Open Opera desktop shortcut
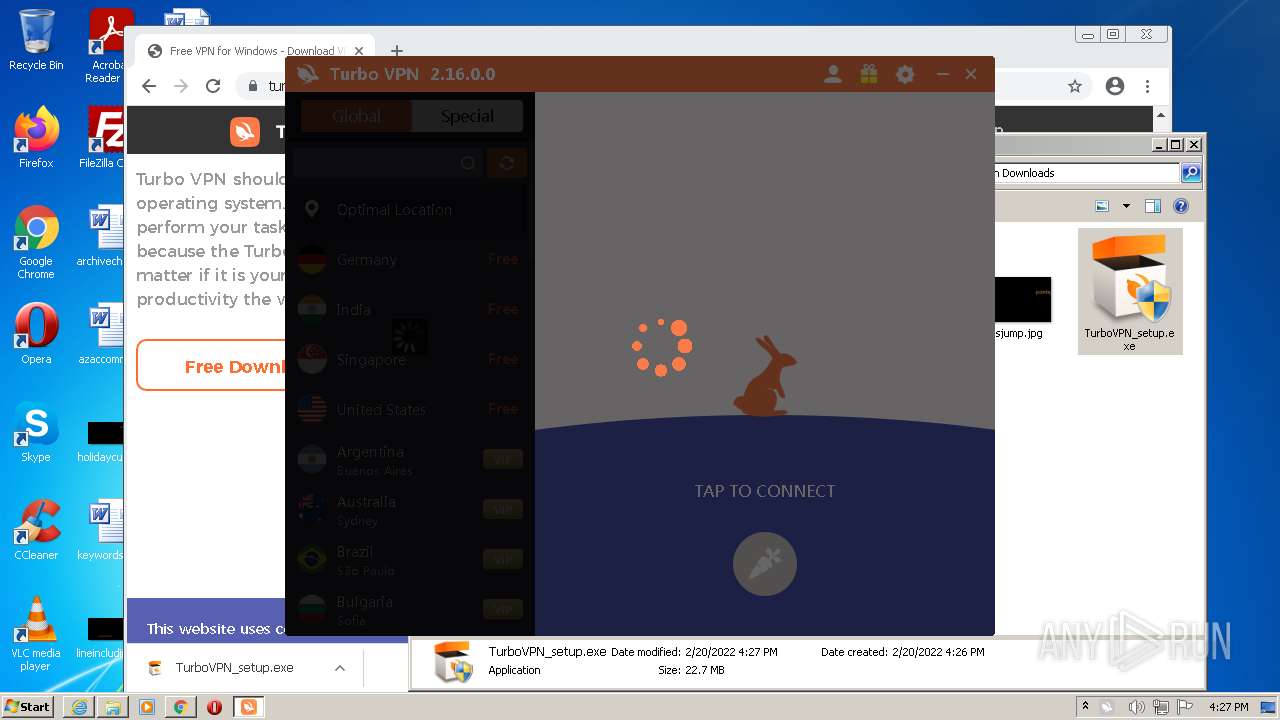This screenshot has height=720, width=1280. coord(36,333)
